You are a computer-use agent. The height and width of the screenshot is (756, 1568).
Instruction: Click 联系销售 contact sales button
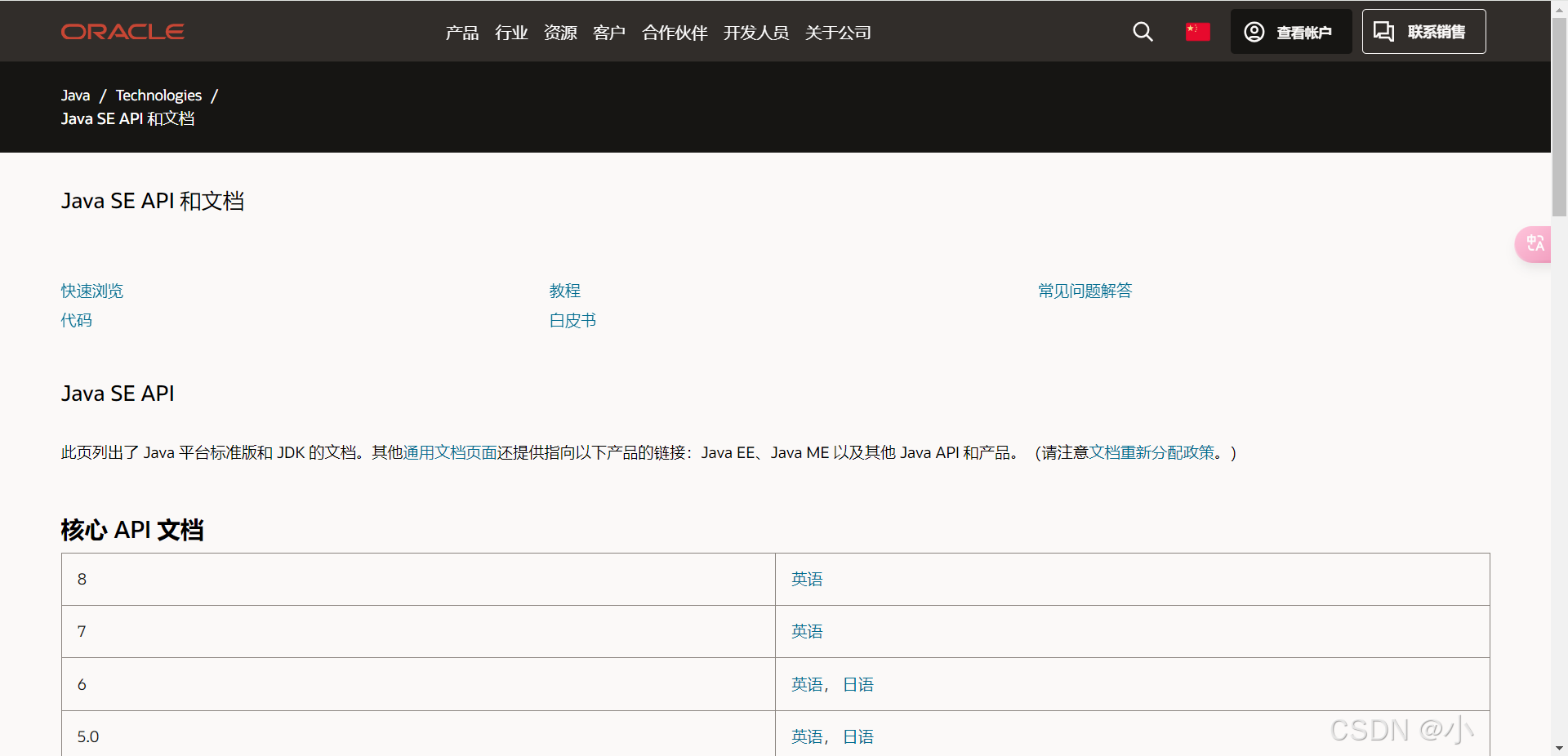pos(1423,32)
